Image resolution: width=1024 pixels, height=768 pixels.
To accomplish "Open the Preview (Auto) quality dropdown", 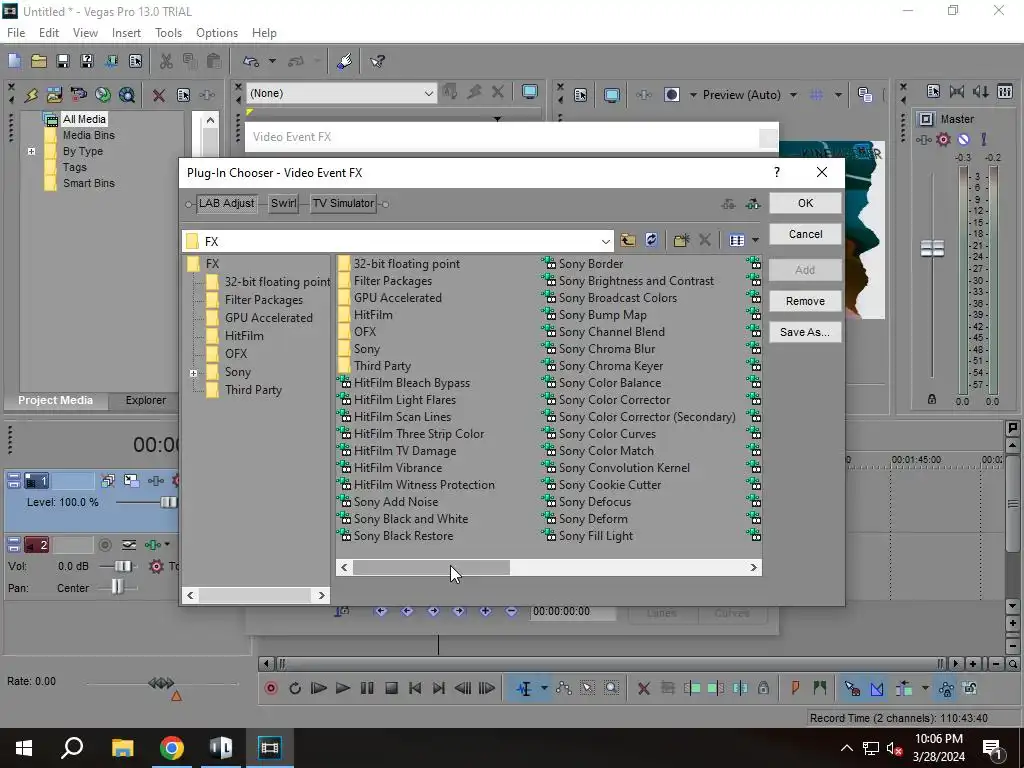I will coord(793,95).
